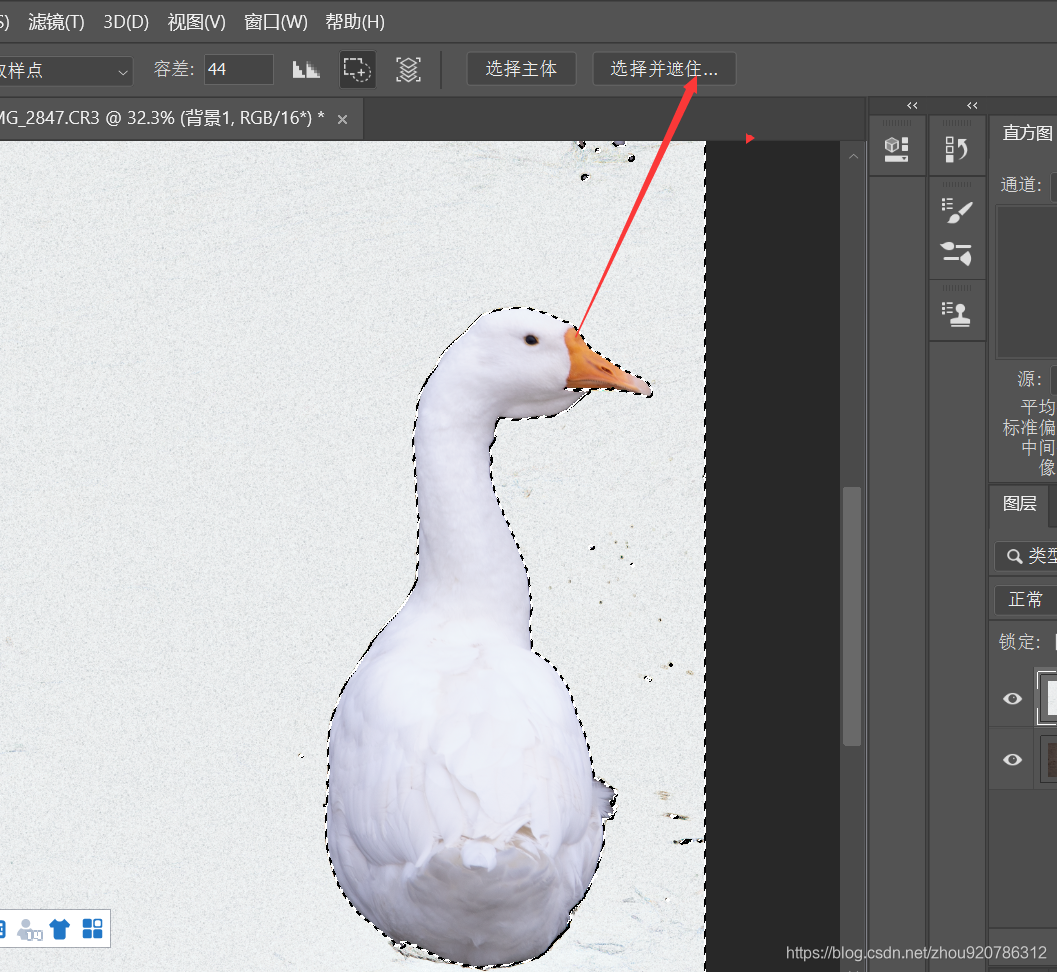
Task: Click the blue grid icon in floating toolbar
Action: point(92,928)
